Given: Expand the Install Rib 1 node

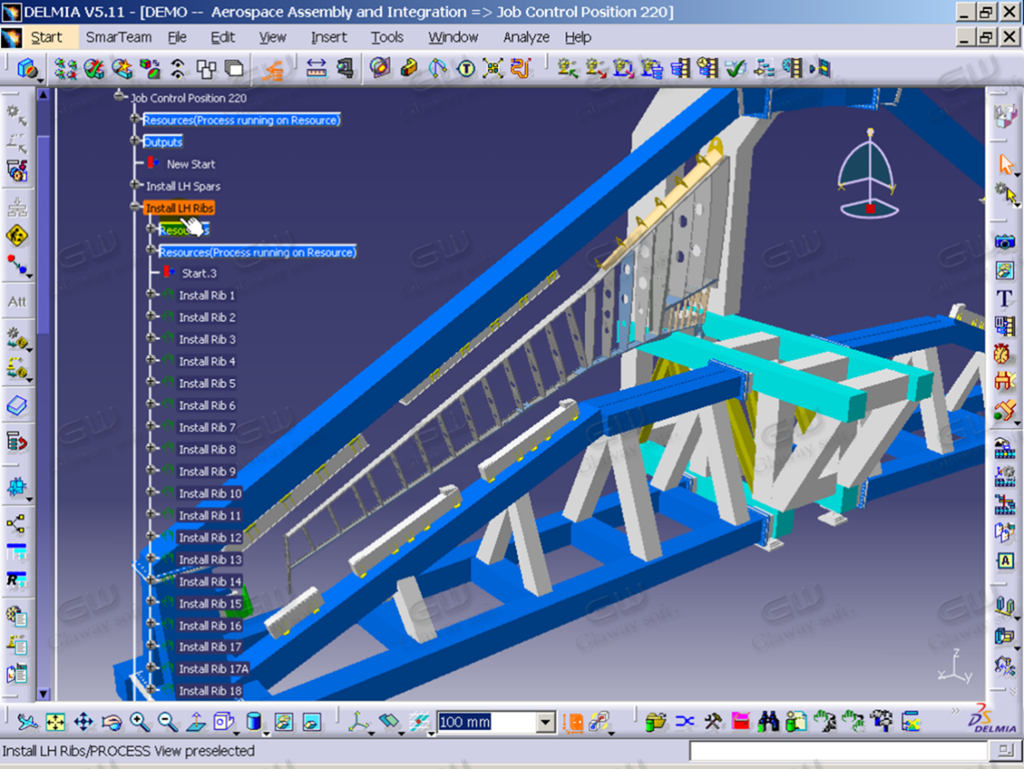Looking at the screenshot, I should [151, 294].
